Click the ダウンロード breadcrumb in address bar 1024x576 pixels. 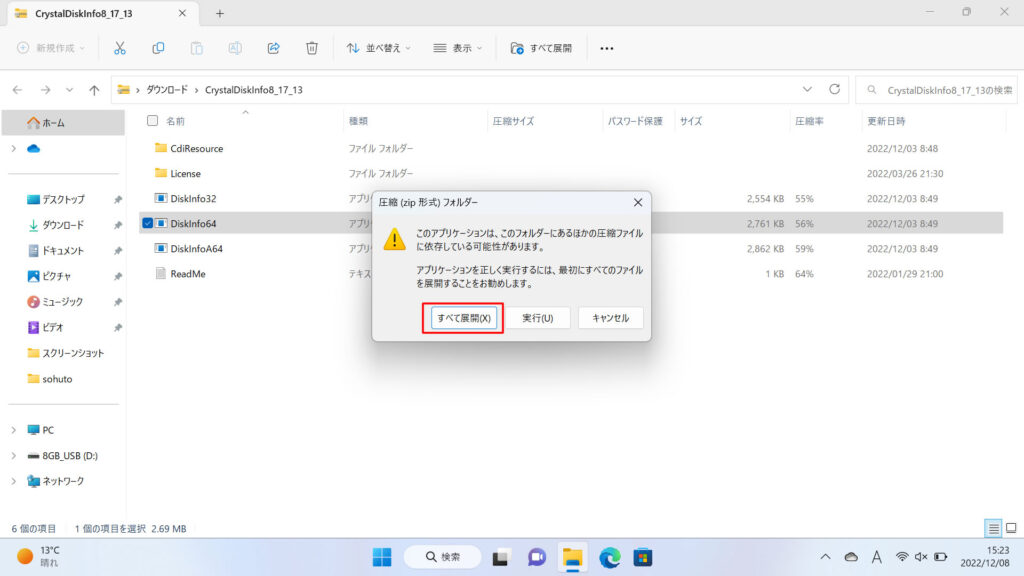click(167, 89)
